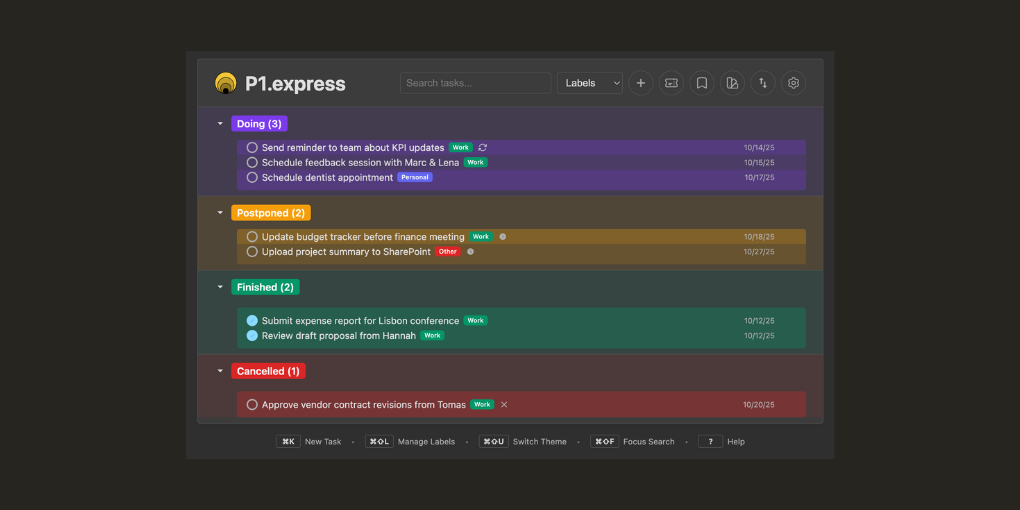Viewport: 1020px width, 510px height.
Task: Focus the Search tasks field
Action: coord(475,83)
